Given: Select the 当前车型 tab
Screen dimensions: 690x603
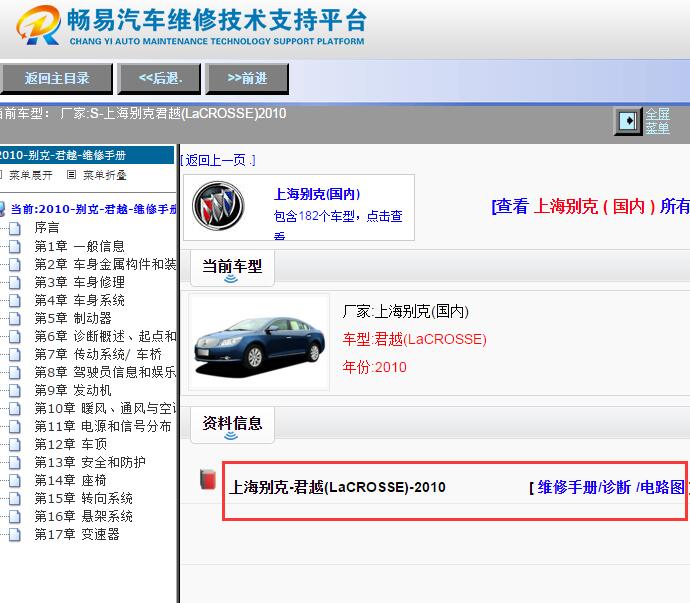Looking at the screenshot, I should (x=232, y=267).
